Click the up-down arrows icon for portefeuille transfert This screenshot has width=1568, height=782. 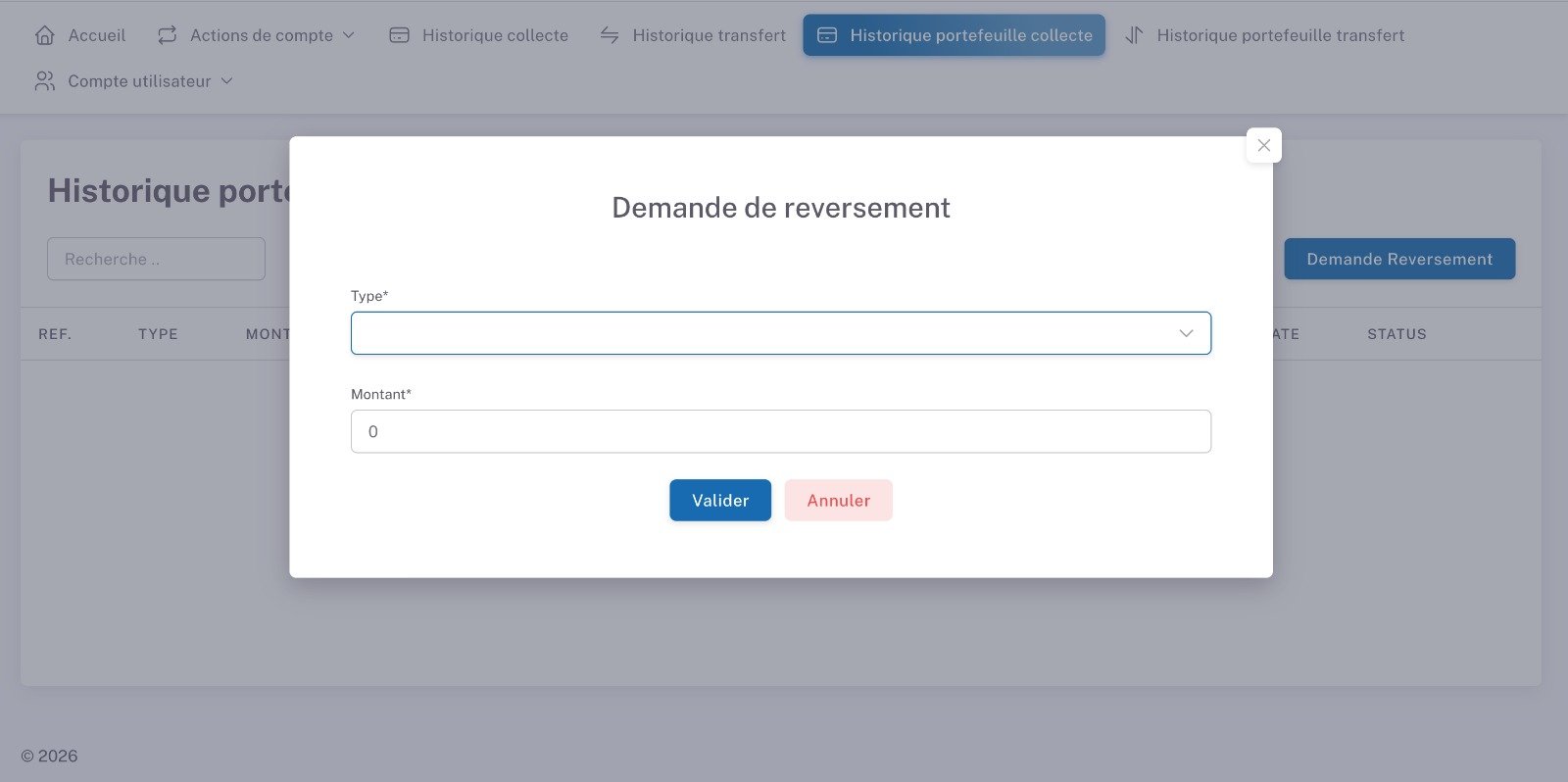[x=1134, y=35]
